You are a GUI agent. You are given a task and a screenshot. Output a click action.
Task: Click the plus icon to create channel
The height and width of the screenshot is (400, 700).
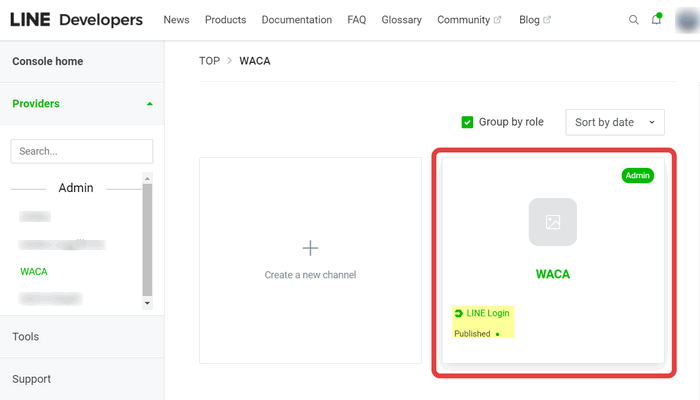point(310,248)
